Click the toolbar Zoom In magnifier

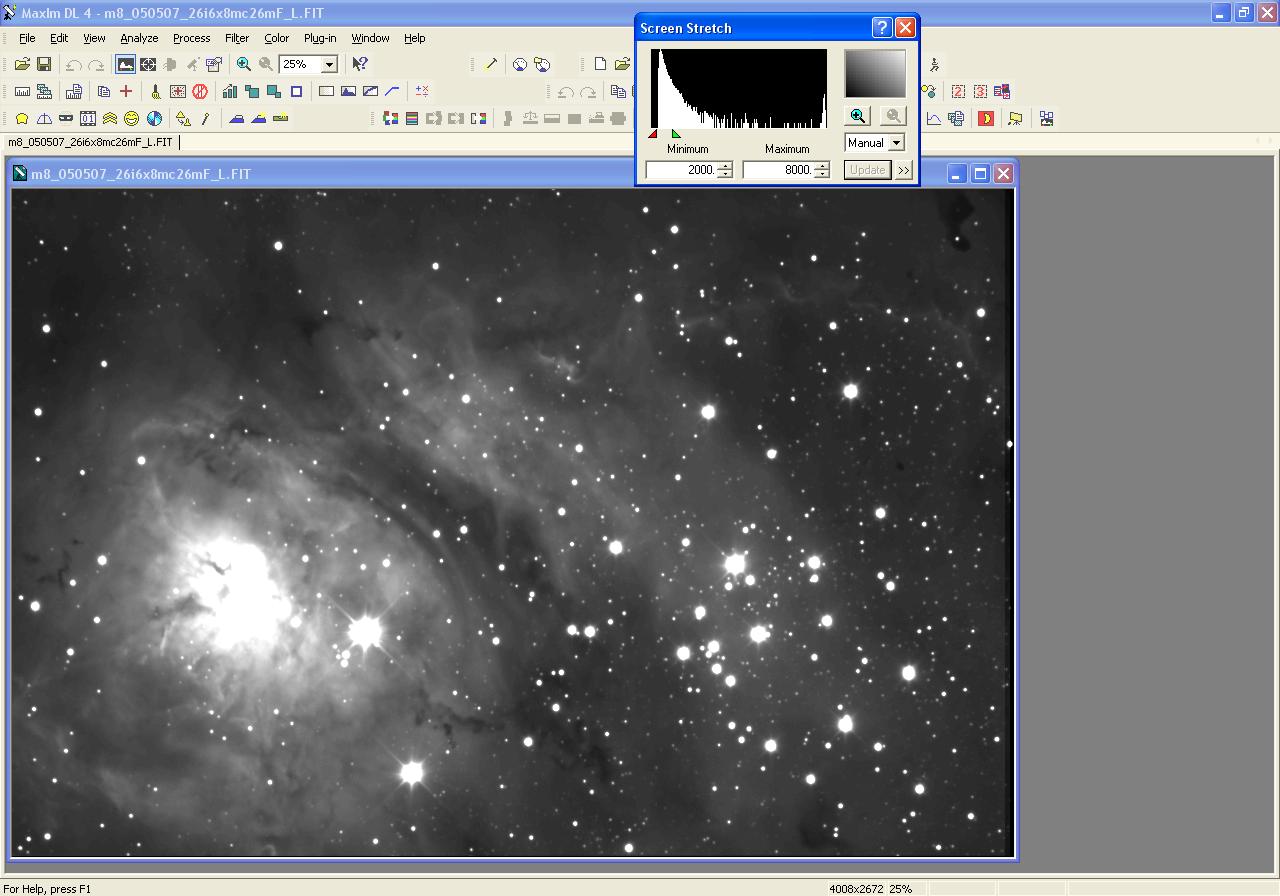point(243,64)
